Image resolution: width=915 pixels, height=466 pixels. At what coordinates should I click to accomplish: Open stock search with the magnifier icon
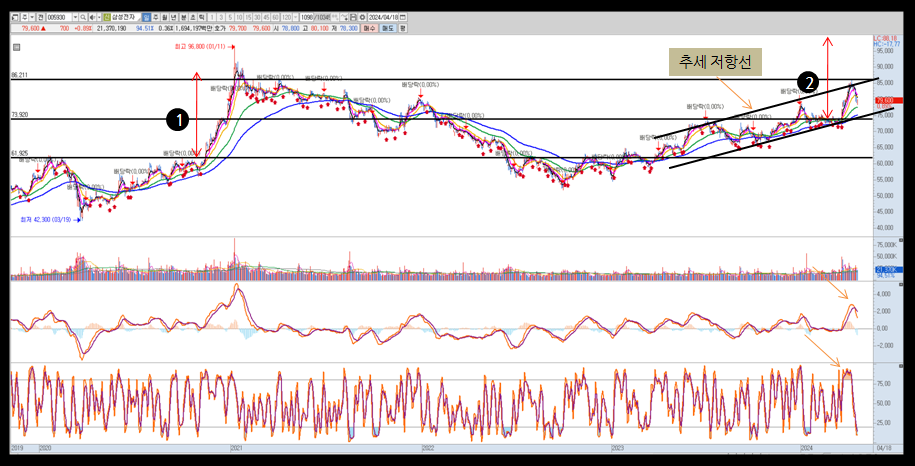pyautogui.click(x=83, y=17)
